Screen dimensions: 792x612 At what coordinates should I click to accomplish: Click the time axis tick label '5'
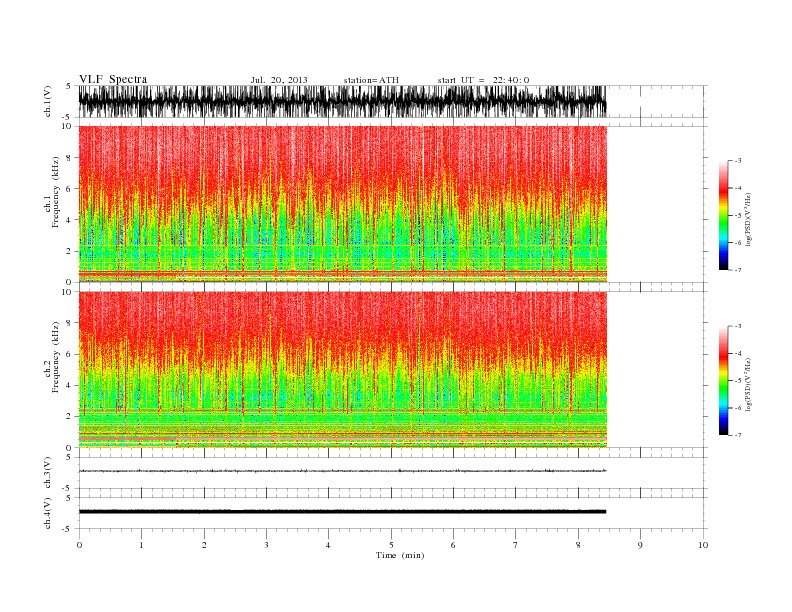point(391,545)
